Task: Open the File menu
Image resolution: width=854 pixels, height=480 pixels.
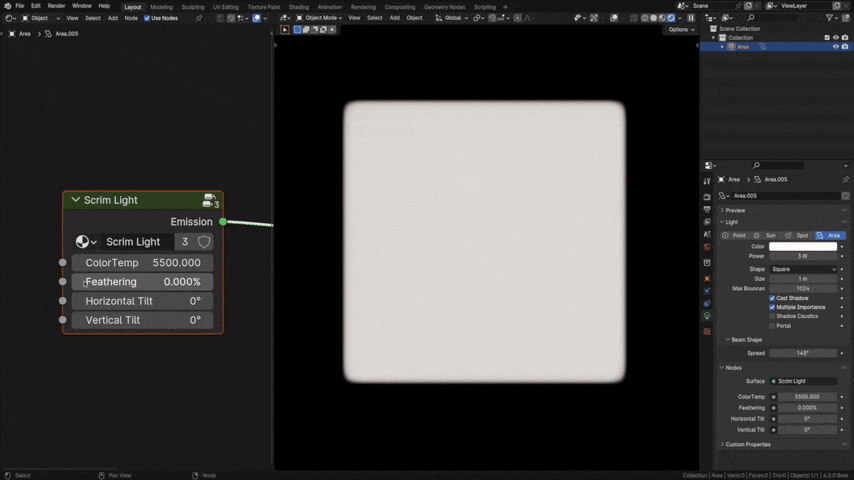Action: pyautogui.click(x=20, y=6)
